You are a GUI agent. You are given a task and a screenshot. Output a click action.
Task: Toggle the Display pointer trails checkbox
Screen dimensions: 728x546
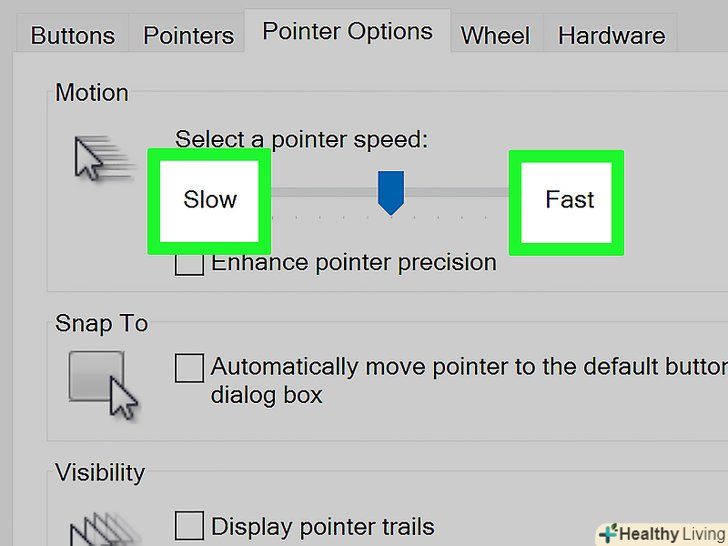[189, 526]
